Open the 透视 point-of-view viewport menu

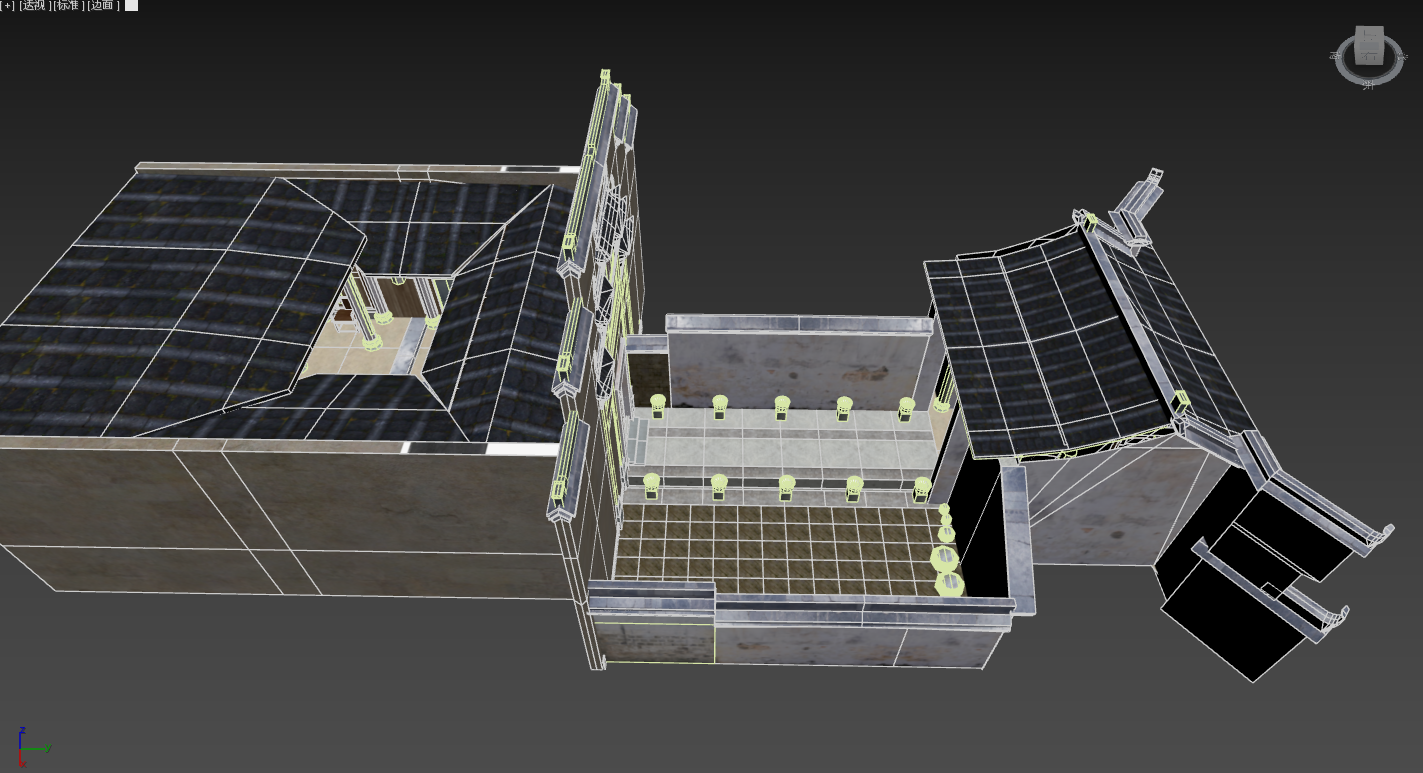tap(33, 5)
